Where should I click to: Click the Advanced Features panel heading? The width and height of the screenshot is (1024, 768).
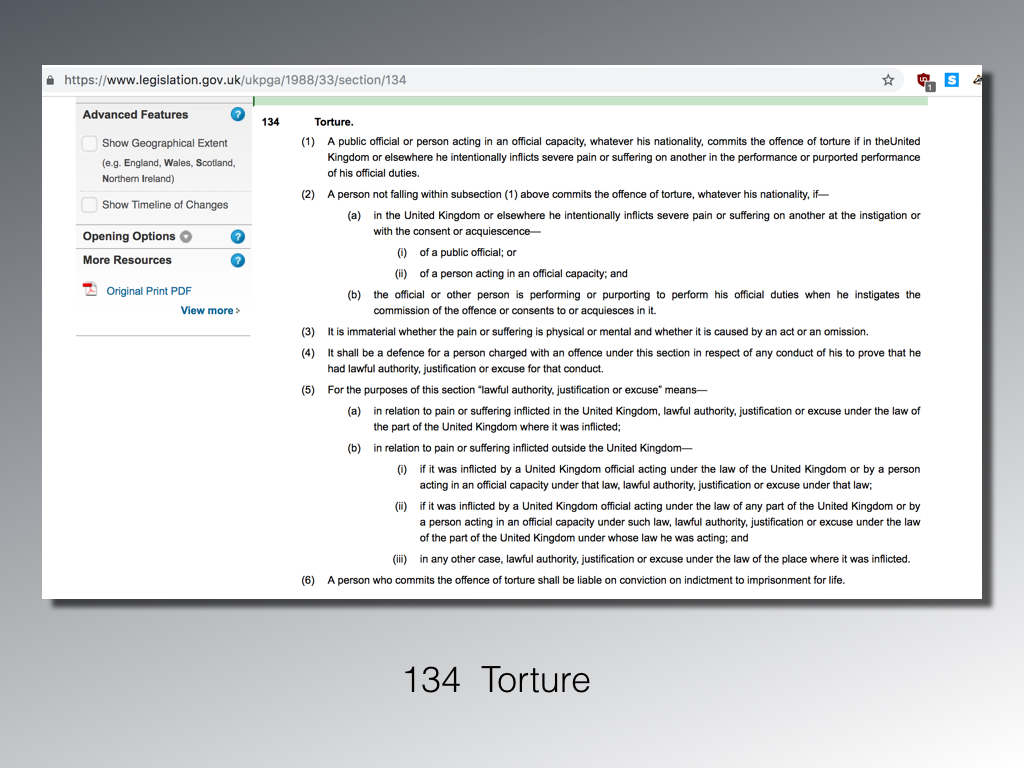135,115
